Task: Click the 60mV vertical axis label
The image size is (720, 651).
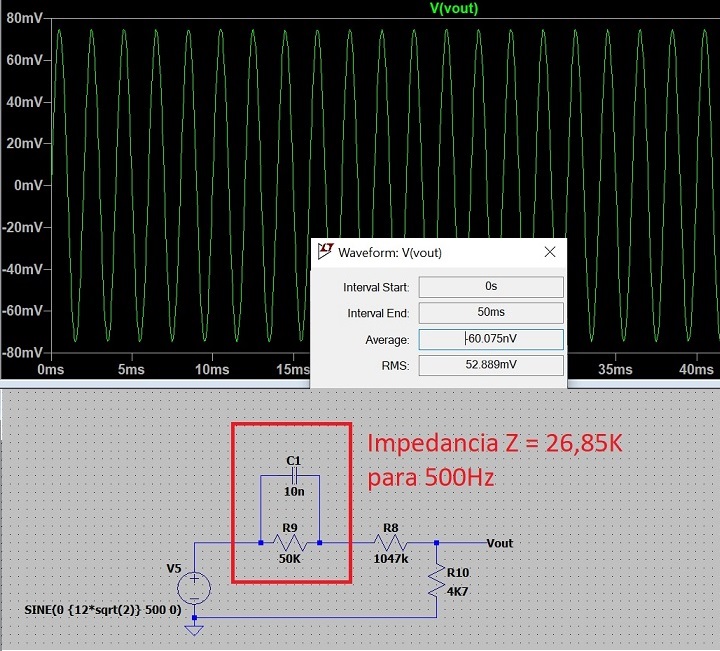Action: 24,60
